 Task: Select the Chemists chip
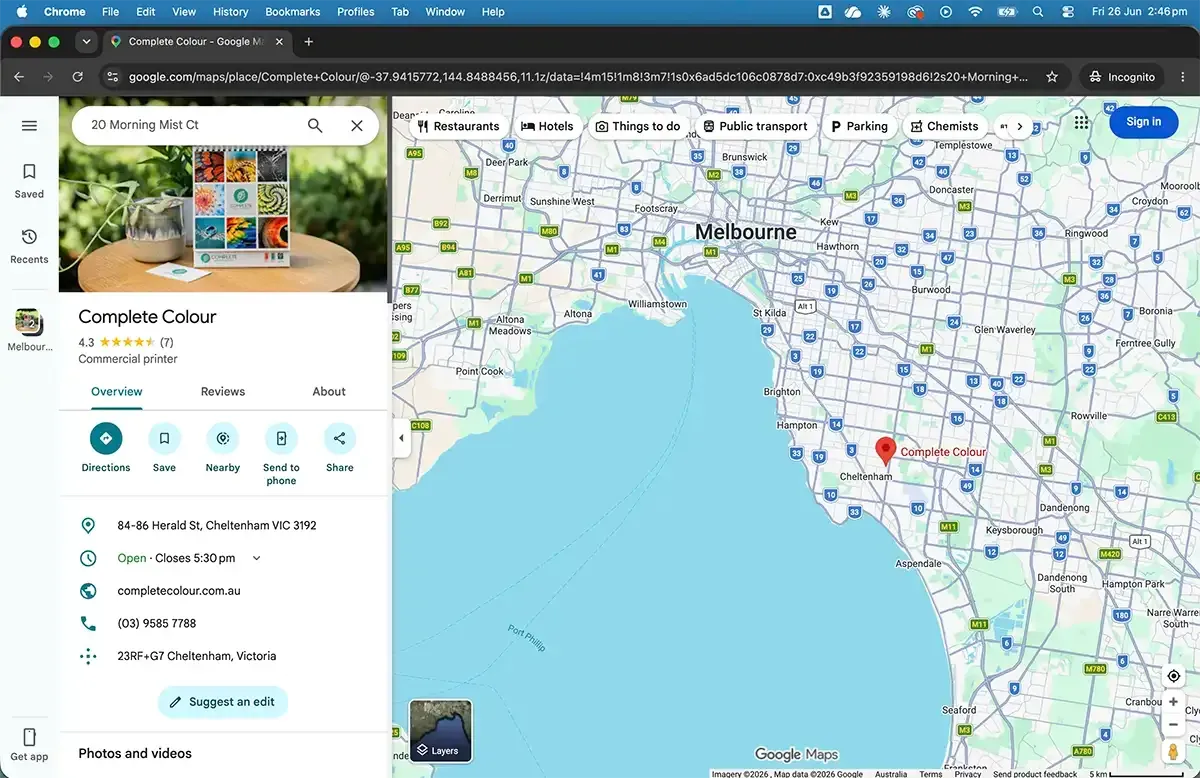[x=944, y=126]
